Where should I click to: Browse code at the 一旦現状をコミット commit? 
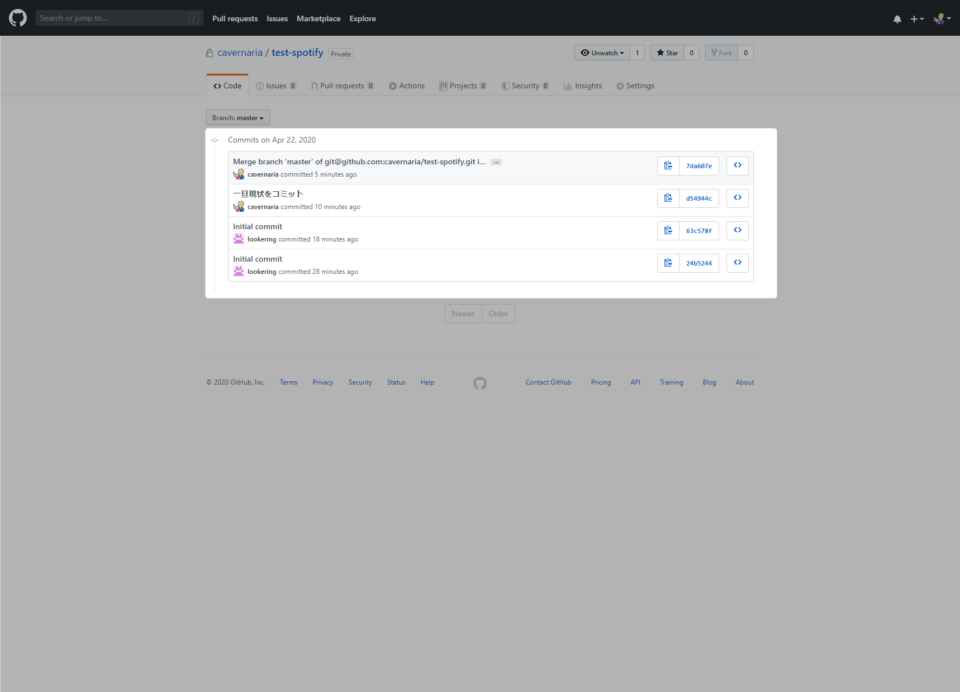(x=737, y=197)
